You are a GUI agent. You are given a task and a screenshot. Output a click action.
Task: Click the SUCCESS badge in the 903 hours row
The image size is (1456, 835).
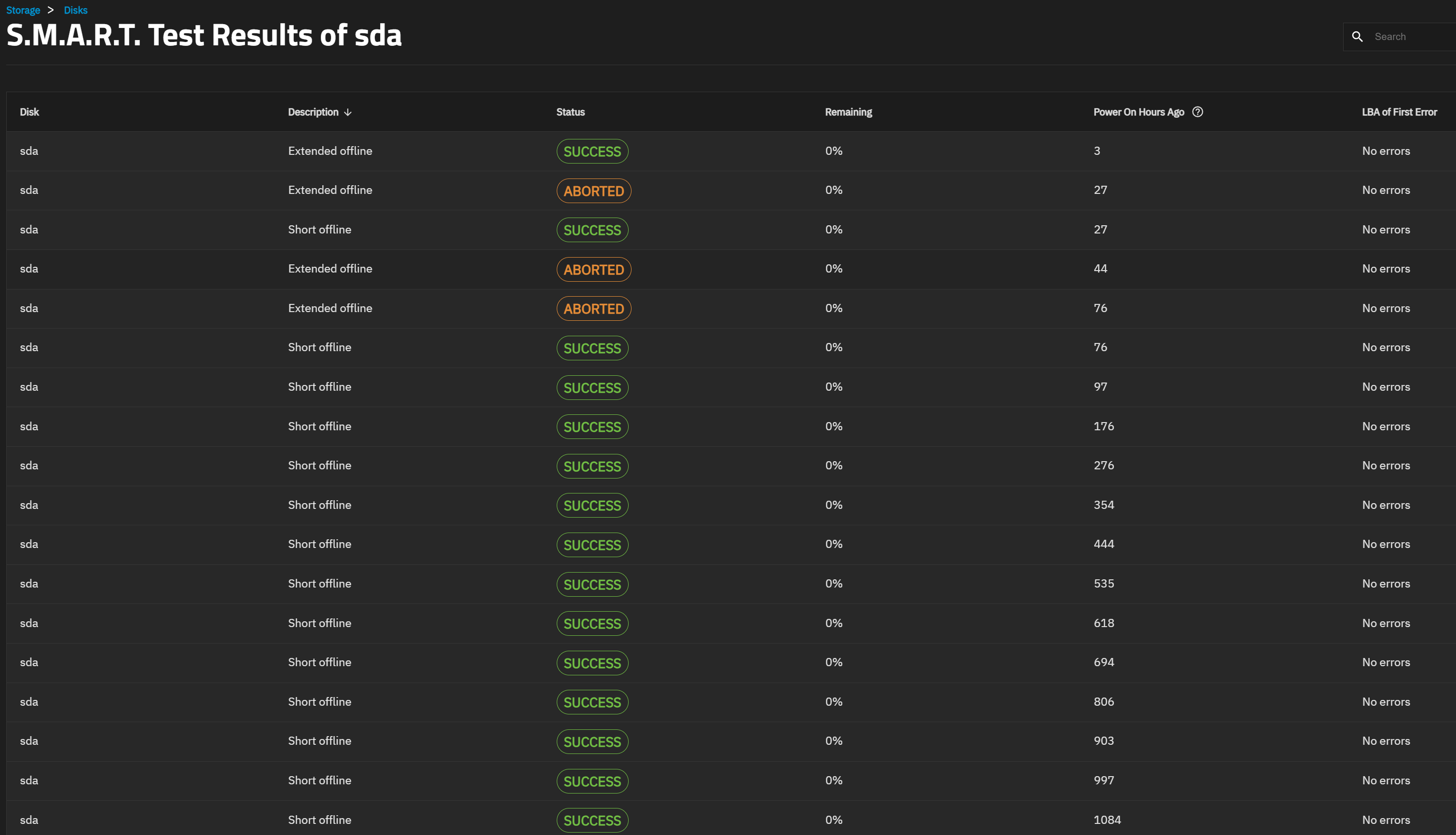592,741
